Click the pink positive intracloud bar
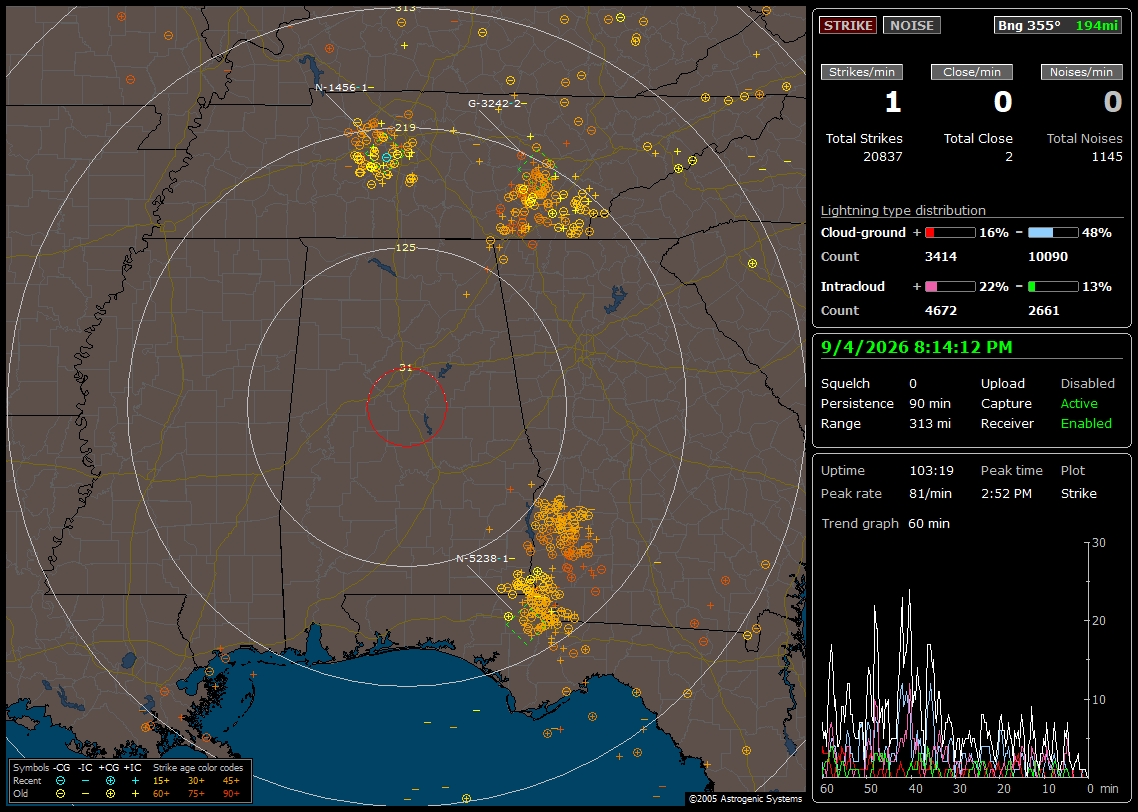Image resolution: width=1138 pixels, height=812 pixels. click(950, 287)
